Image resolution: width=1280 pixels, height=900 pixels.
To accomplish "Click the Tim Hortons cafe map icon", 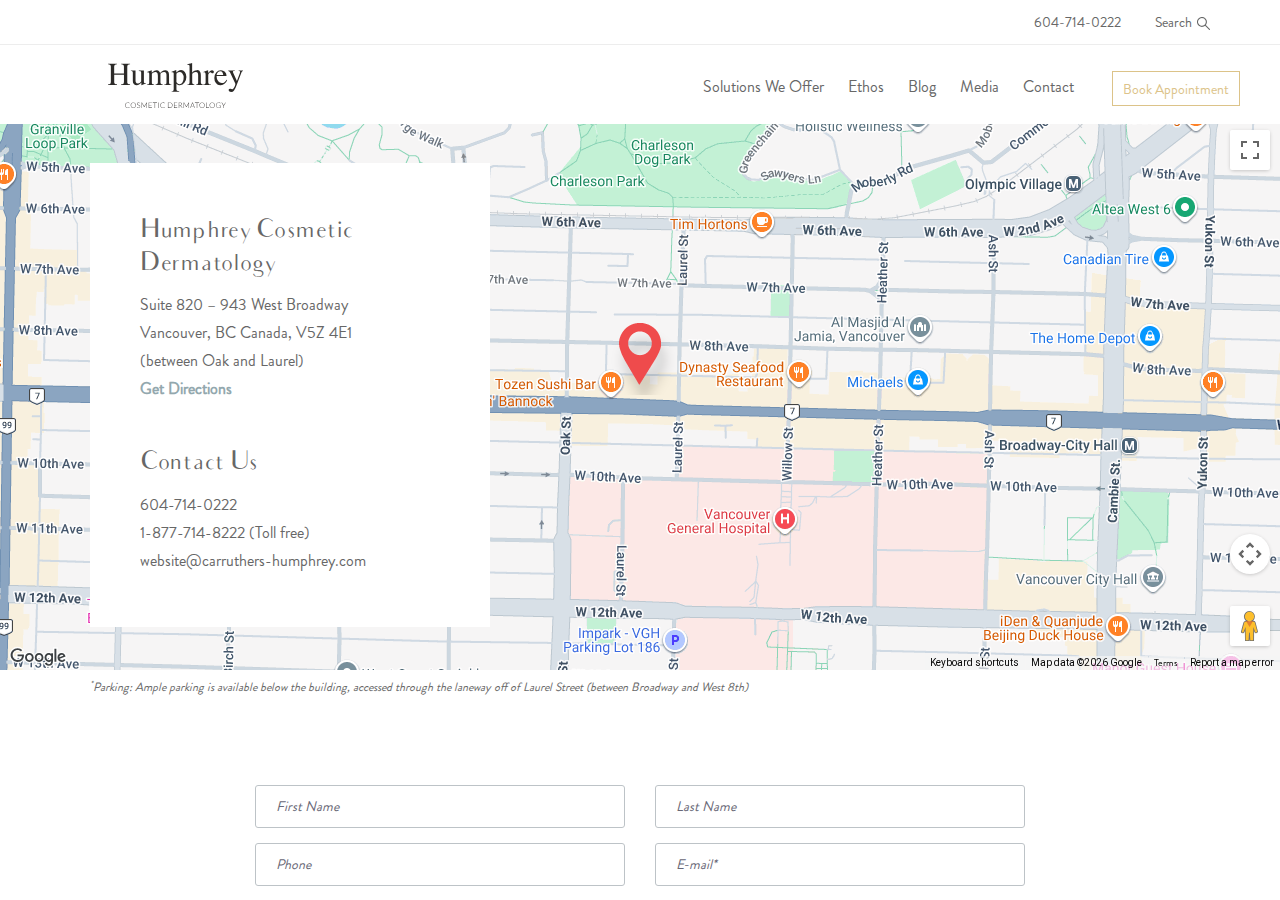I will [762, 222].
